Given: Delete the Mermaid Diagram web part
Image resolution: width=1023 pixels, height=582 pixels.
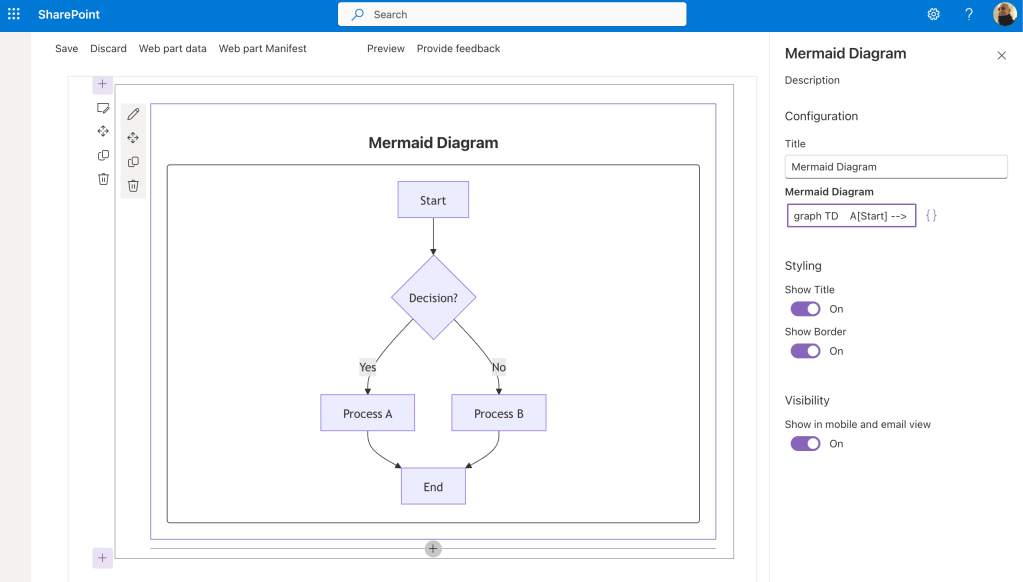Looking at the screenshot, I should [x=133, y=185].
